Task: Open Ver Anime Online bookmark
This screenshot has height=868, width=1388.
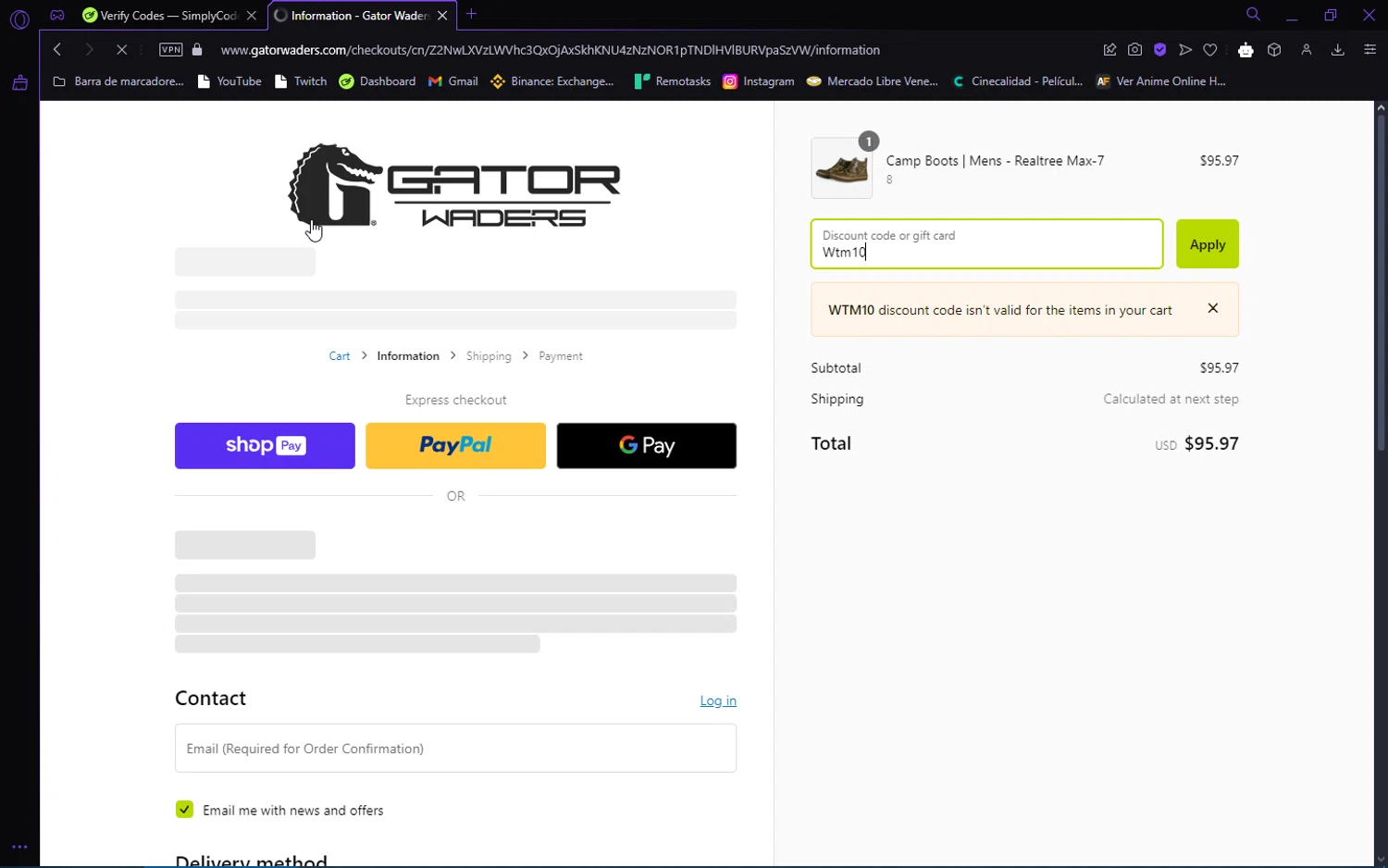Action: coord(1160,81)
